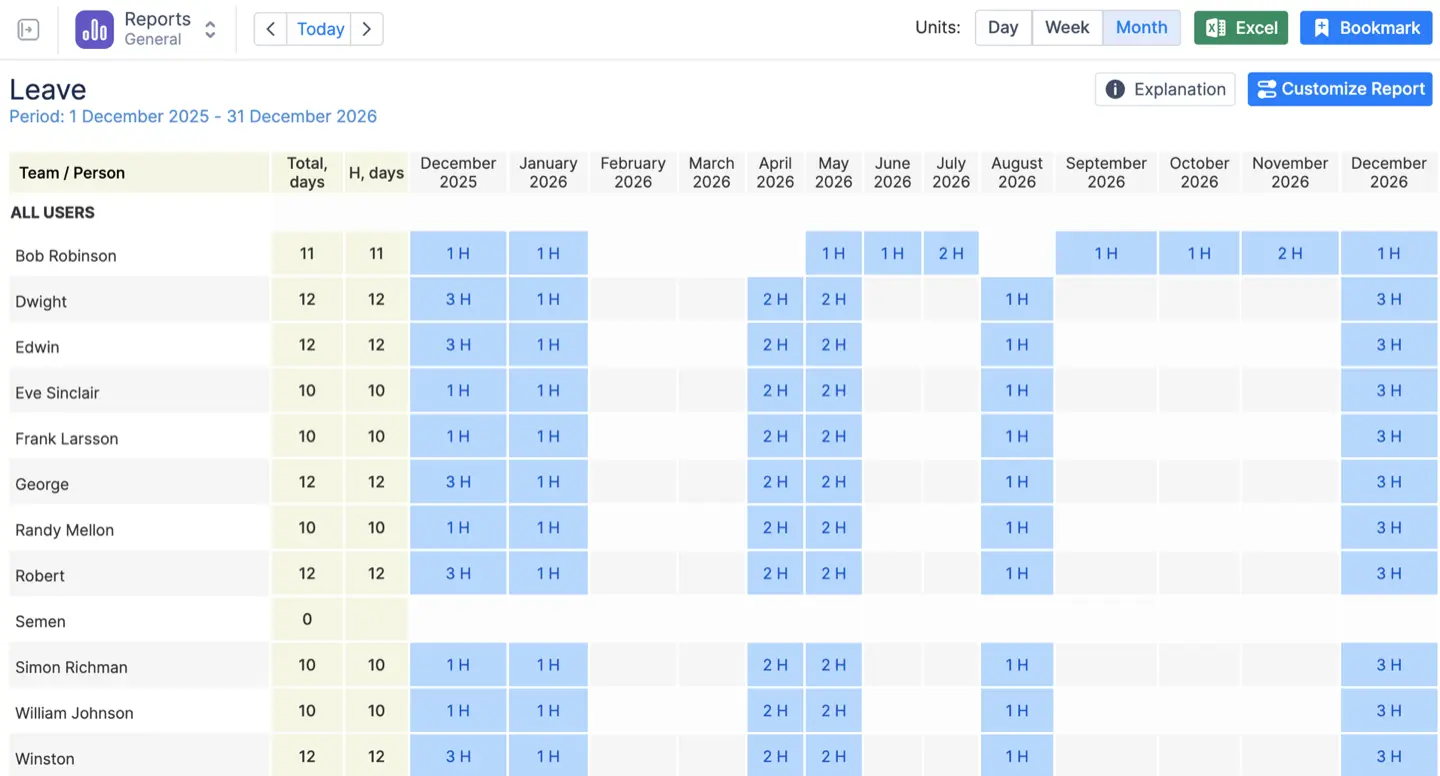Click Bob Robinson's H days value 11

[x=376, y=253]
